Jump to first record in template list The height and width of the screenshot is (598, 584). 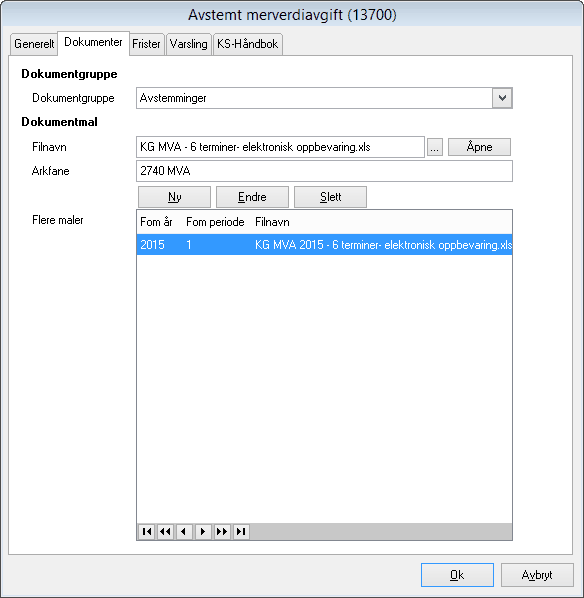coord(146,531)
